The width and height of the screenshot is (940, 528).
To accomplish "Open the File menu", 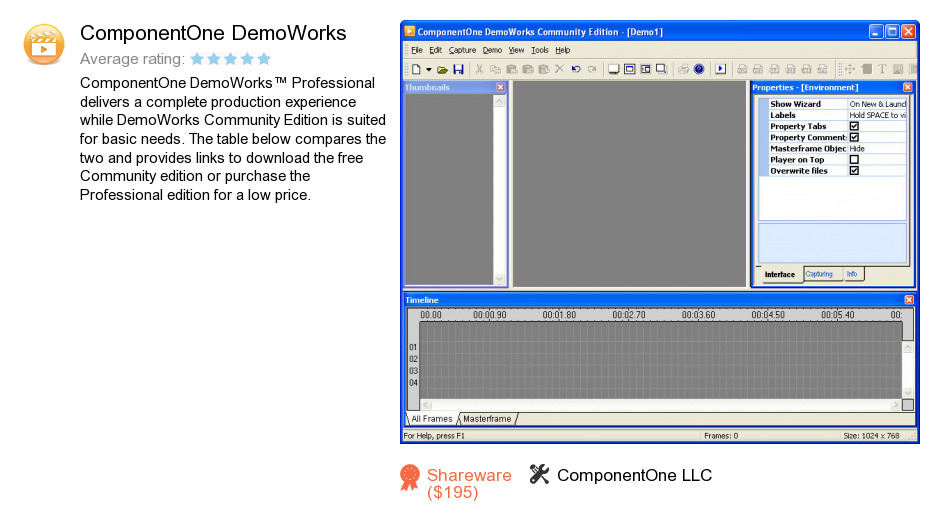I will pos(417,50).
